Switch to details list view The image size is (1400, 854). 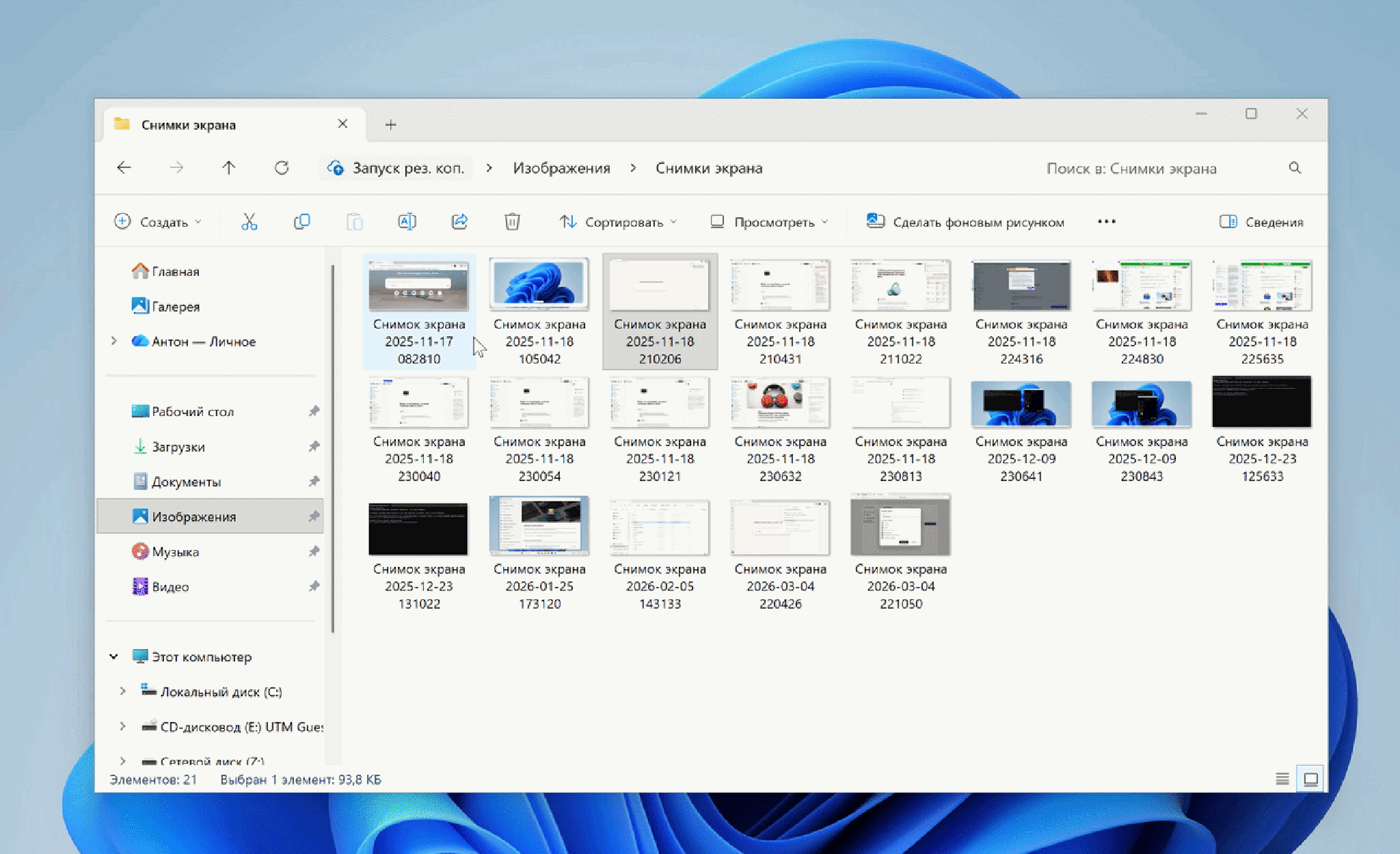(1282, 779)
